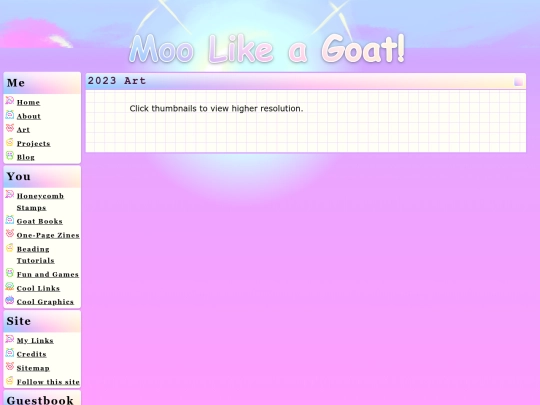
Task: Open Honeycomb Stamps link
Action: click(x=40, y=202)
